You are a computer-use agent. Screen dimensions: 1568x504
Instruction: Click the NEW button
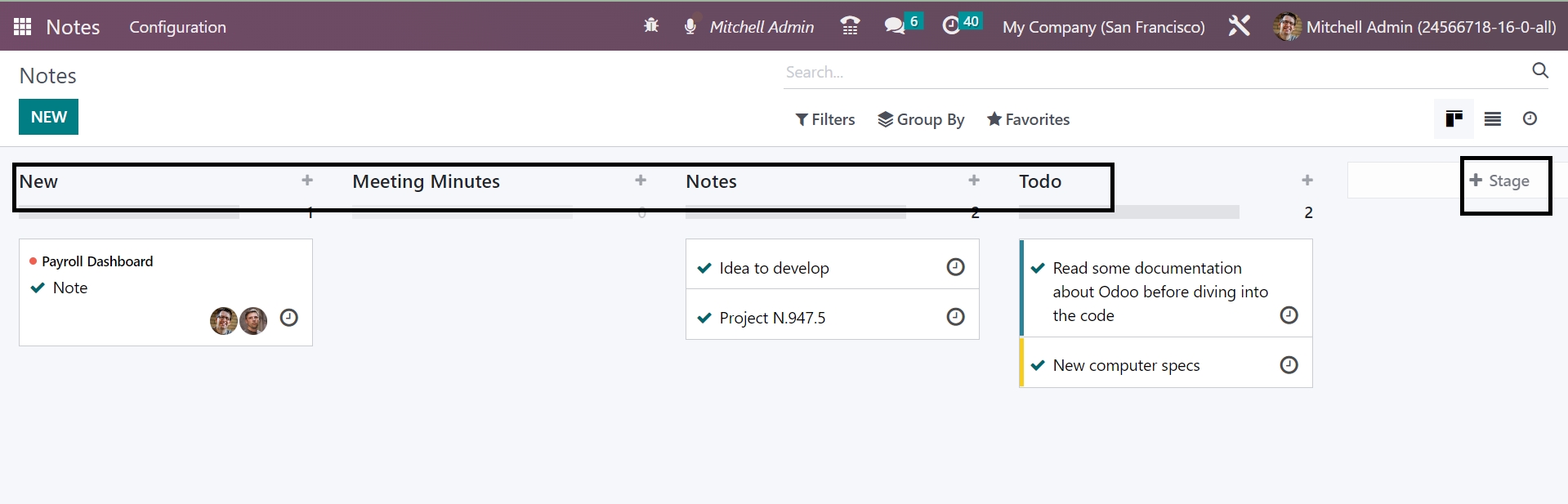[48, 117]
